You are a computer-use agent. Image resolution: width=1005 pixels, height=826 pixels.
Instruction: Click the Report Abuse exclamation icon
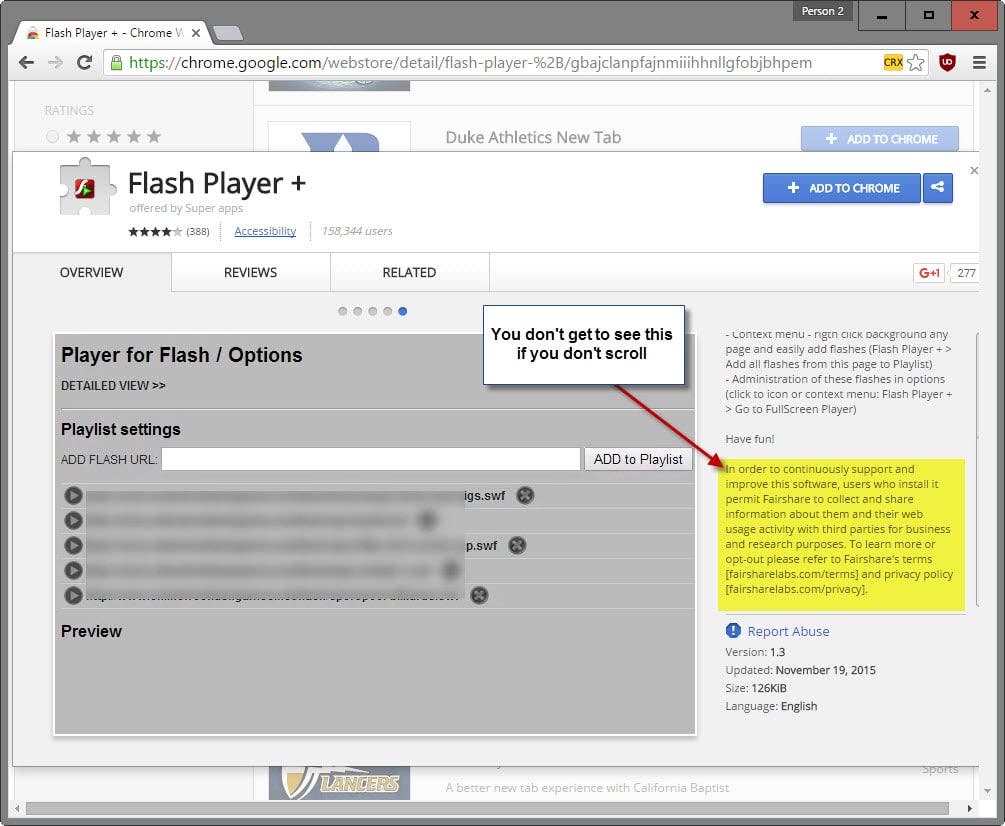coord(733,631)
